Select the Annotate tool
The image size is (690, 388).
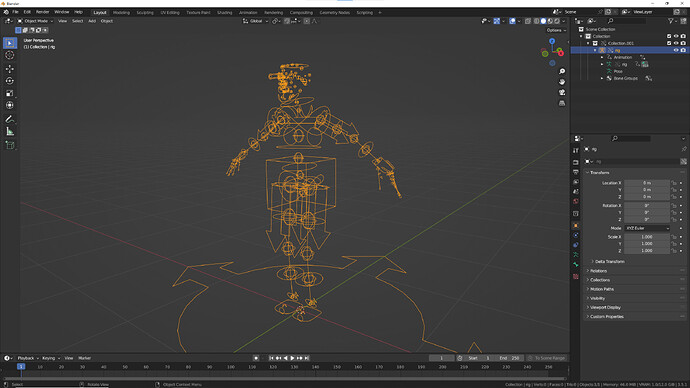pos(10,119)
